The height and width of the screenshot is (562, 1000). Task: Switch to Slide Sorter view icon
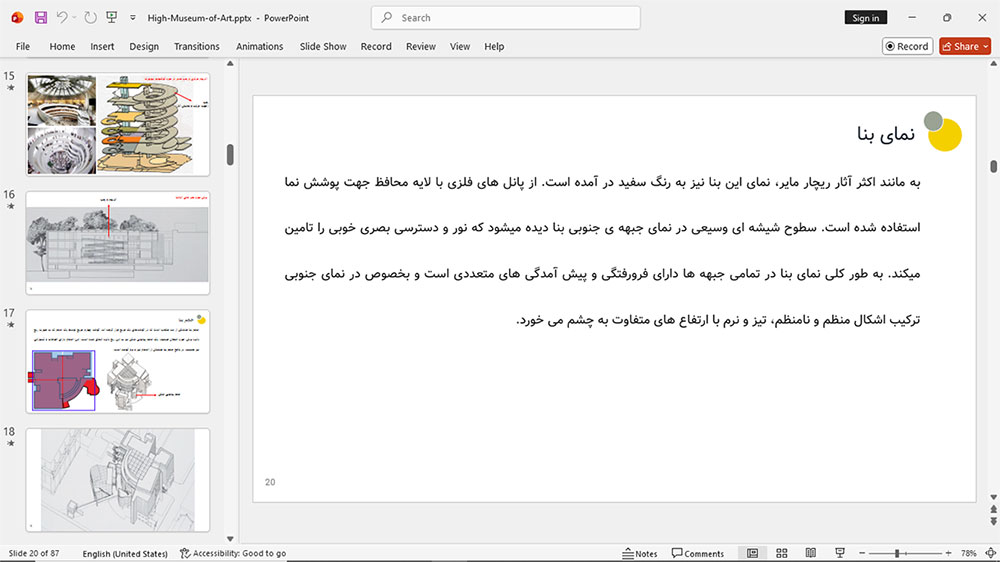click(782, 553)
